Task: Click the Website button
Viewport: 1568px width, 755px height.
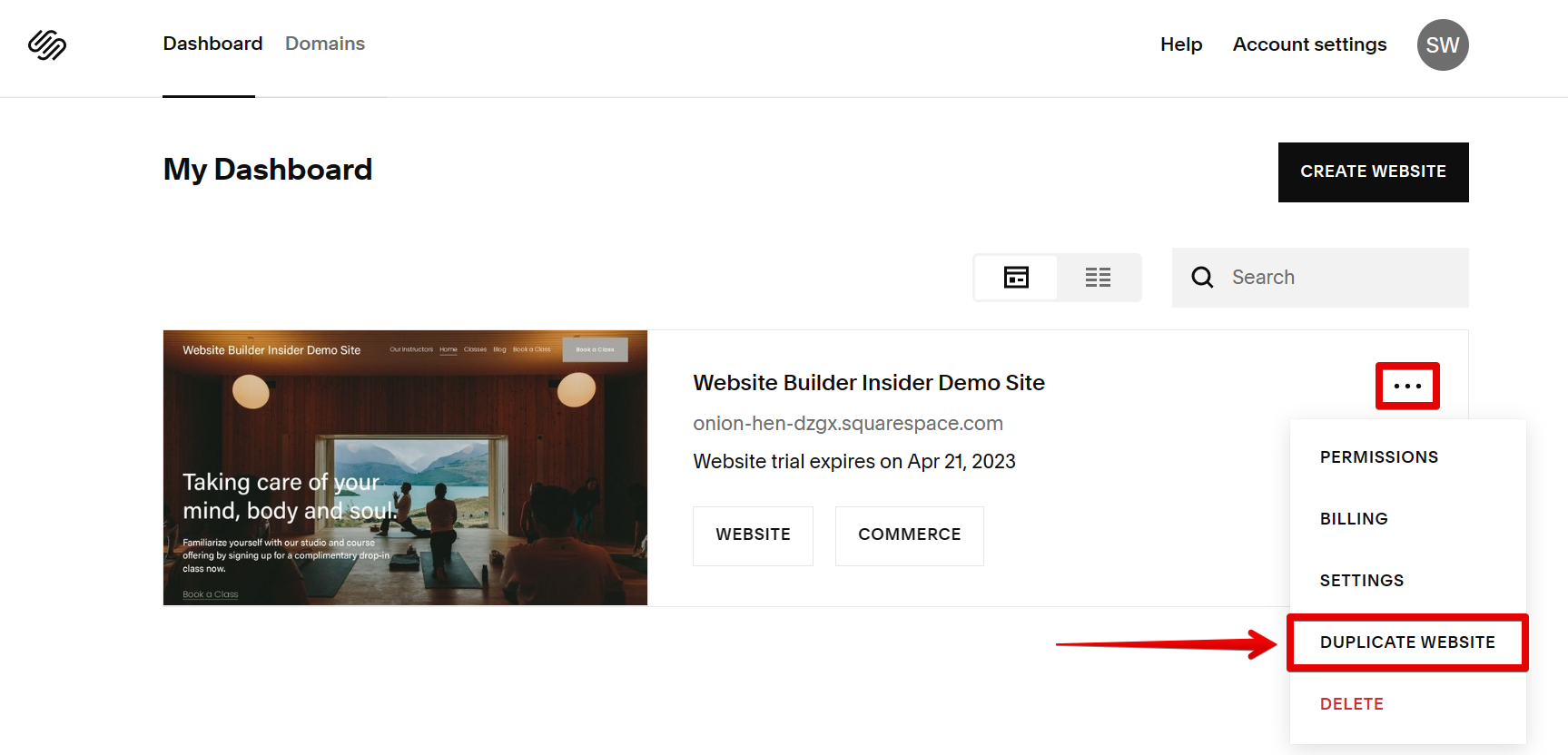Action: point(753,535)
